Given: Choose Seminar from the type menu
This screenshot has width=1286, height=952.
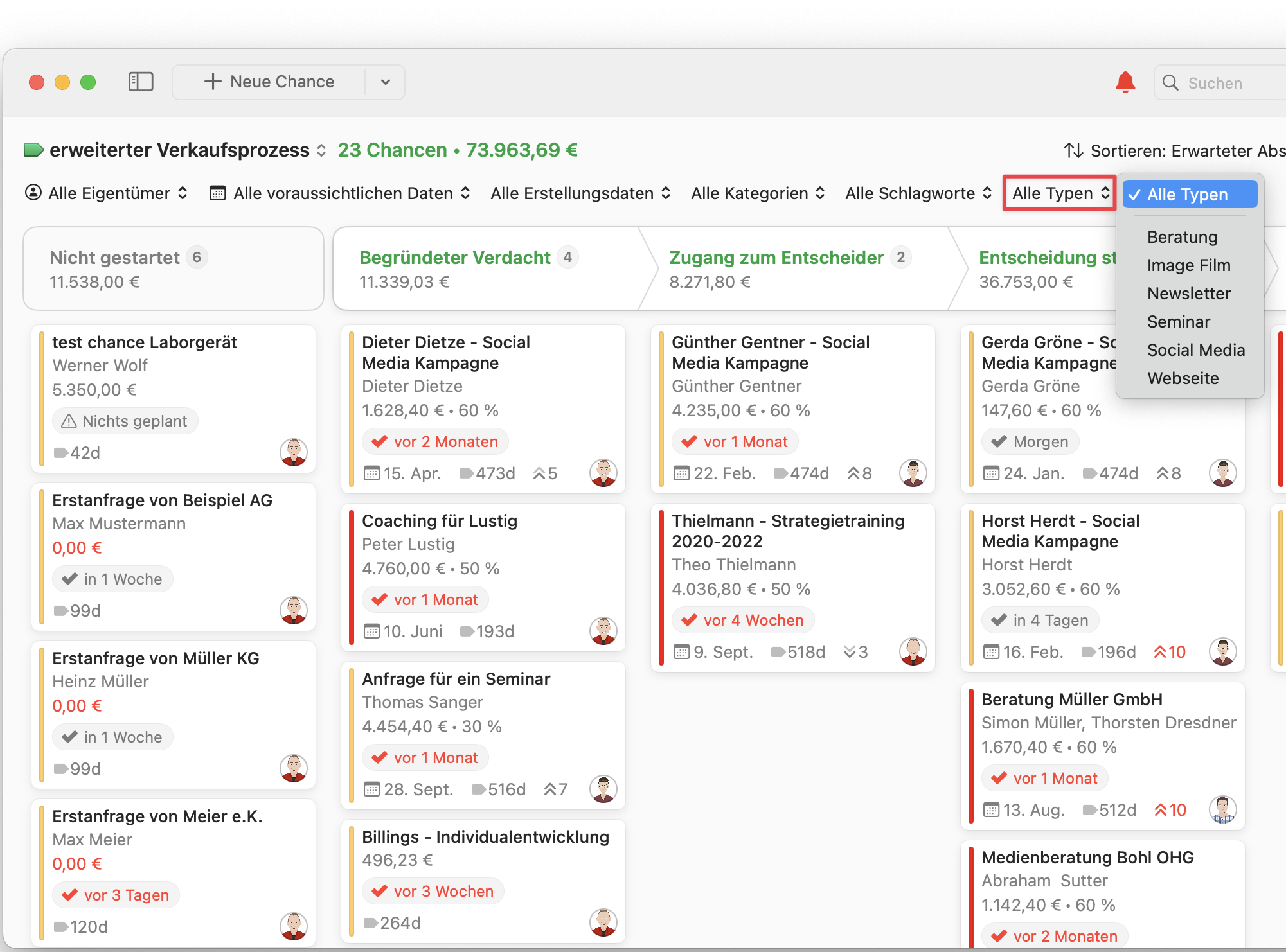Looking at the screenshot, I should coord(1179,321).
